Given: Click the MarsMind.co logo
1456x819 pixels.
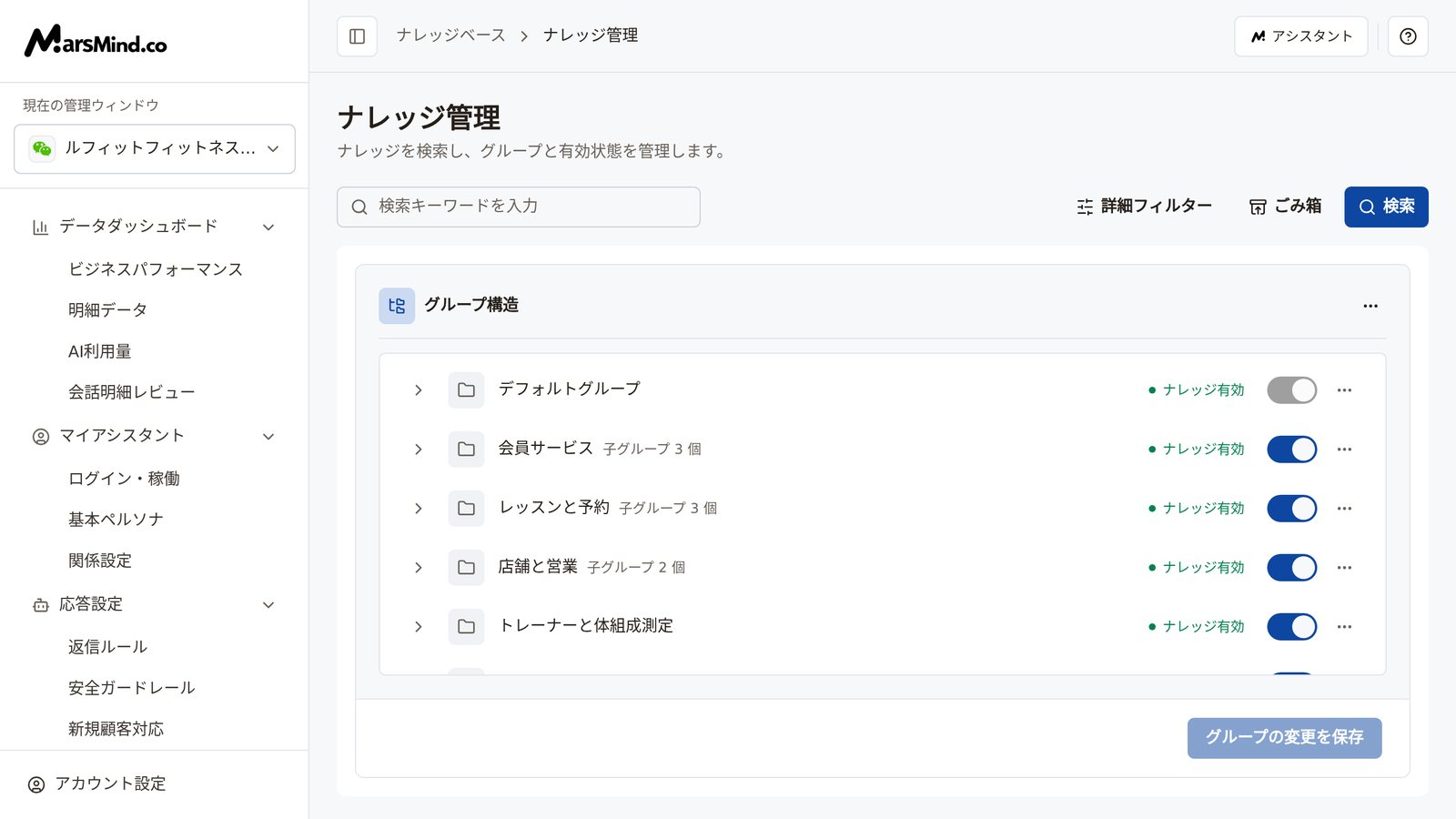Looking at the screenshot, I should 96,41.
